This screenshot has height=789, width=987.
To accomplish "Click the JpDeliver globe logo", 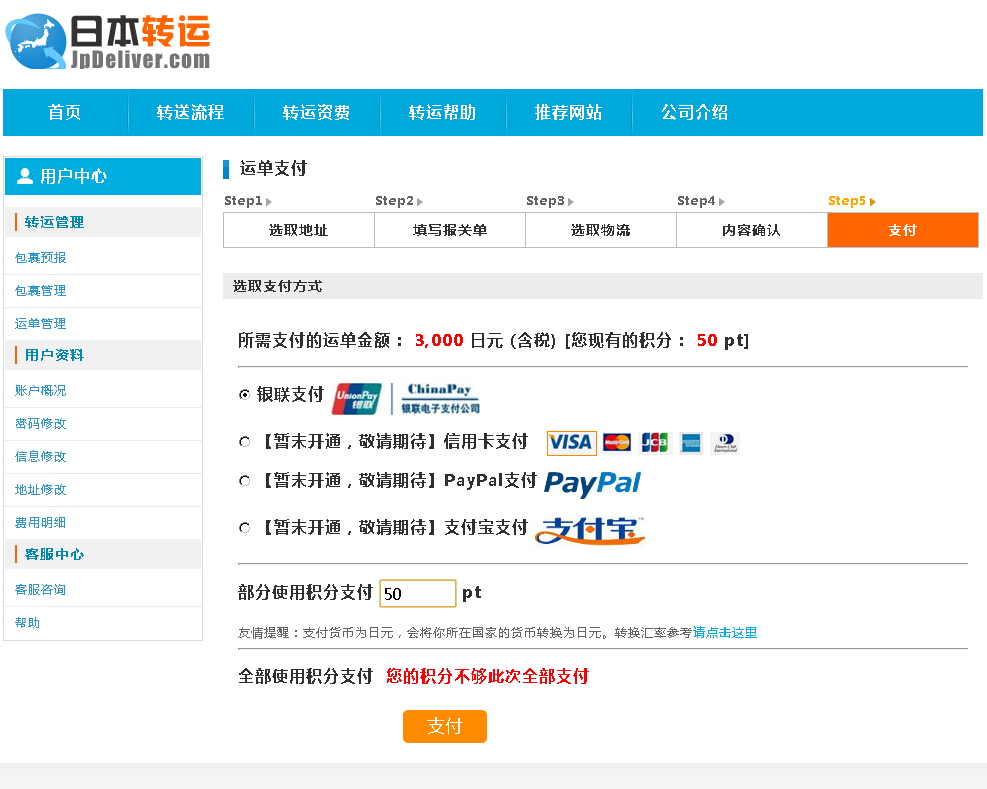I will 36,42.
